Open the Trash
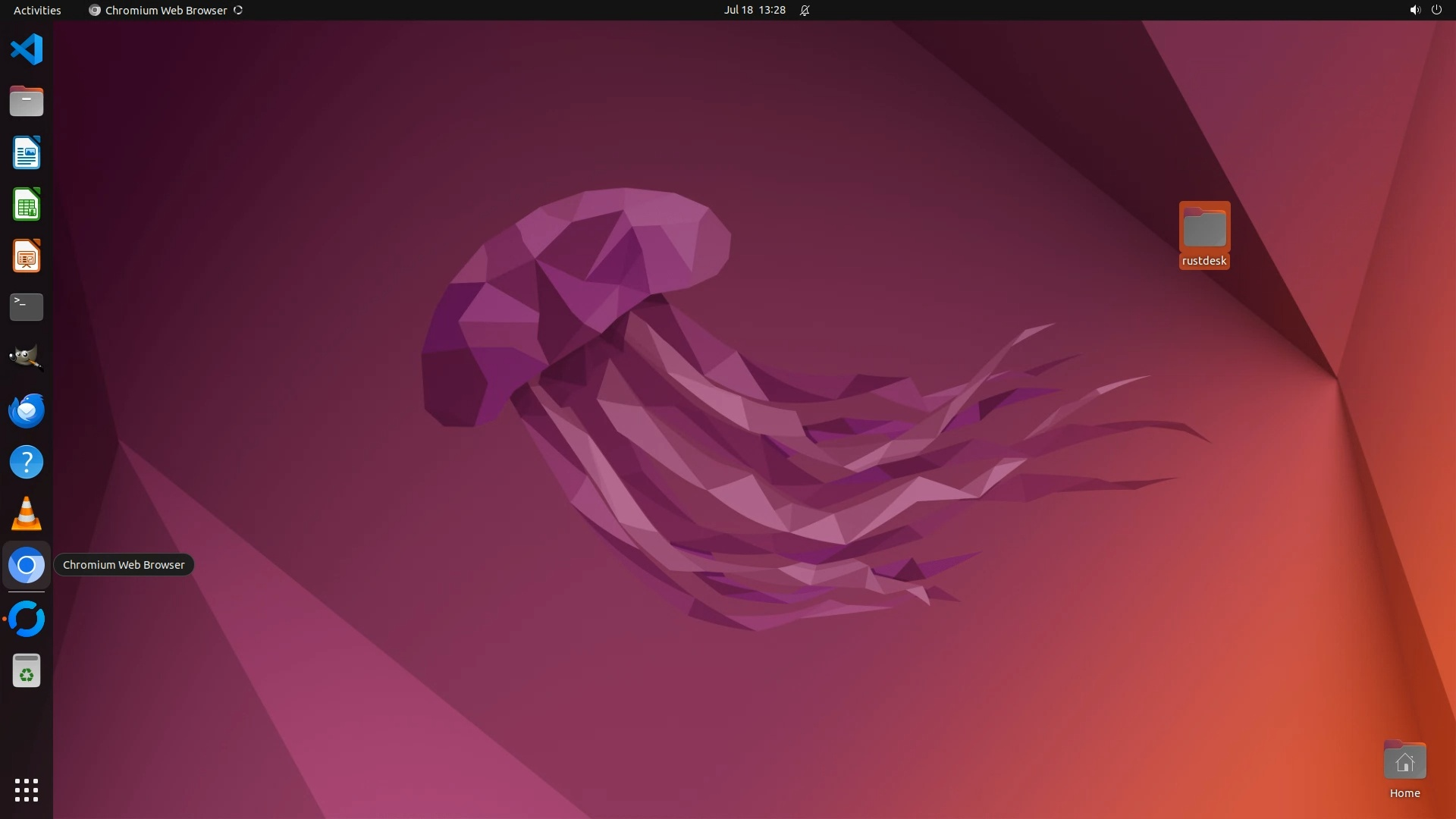The image size is (1456, 819). (27, 671)
